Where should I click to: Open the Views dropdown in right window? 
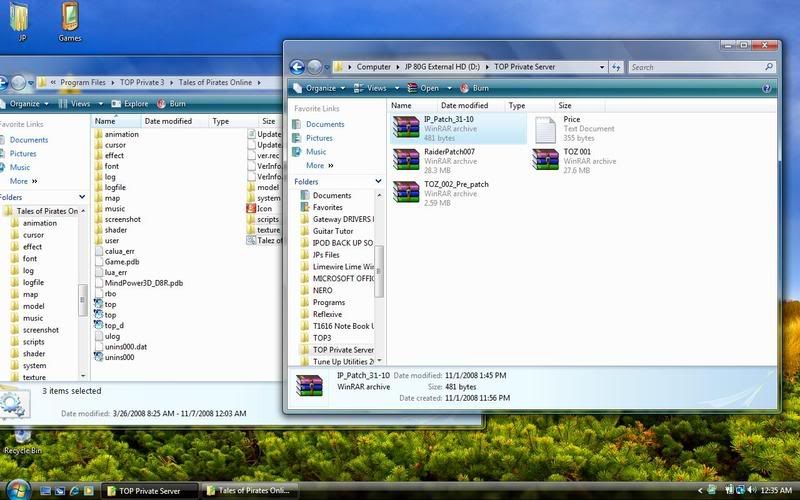click(371, 88)
